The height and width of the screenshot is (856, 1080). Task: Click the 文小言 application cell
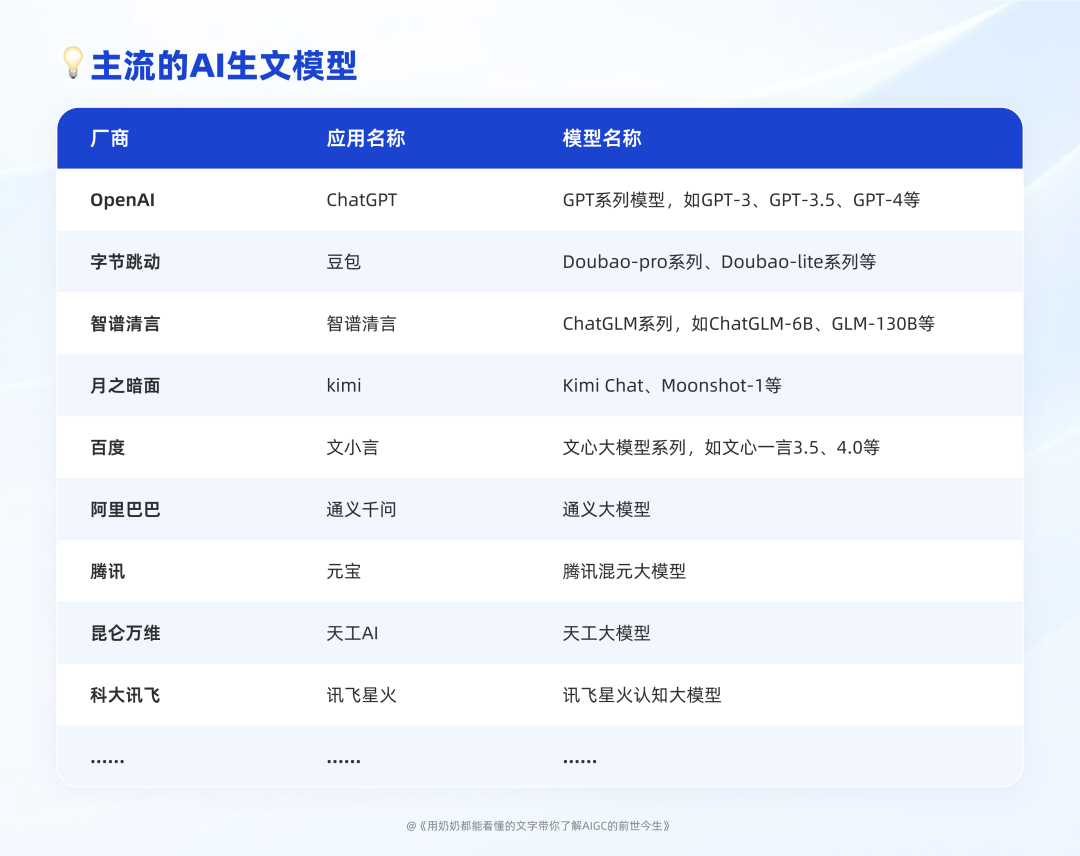pyautogui.click(x=353, y=448)
